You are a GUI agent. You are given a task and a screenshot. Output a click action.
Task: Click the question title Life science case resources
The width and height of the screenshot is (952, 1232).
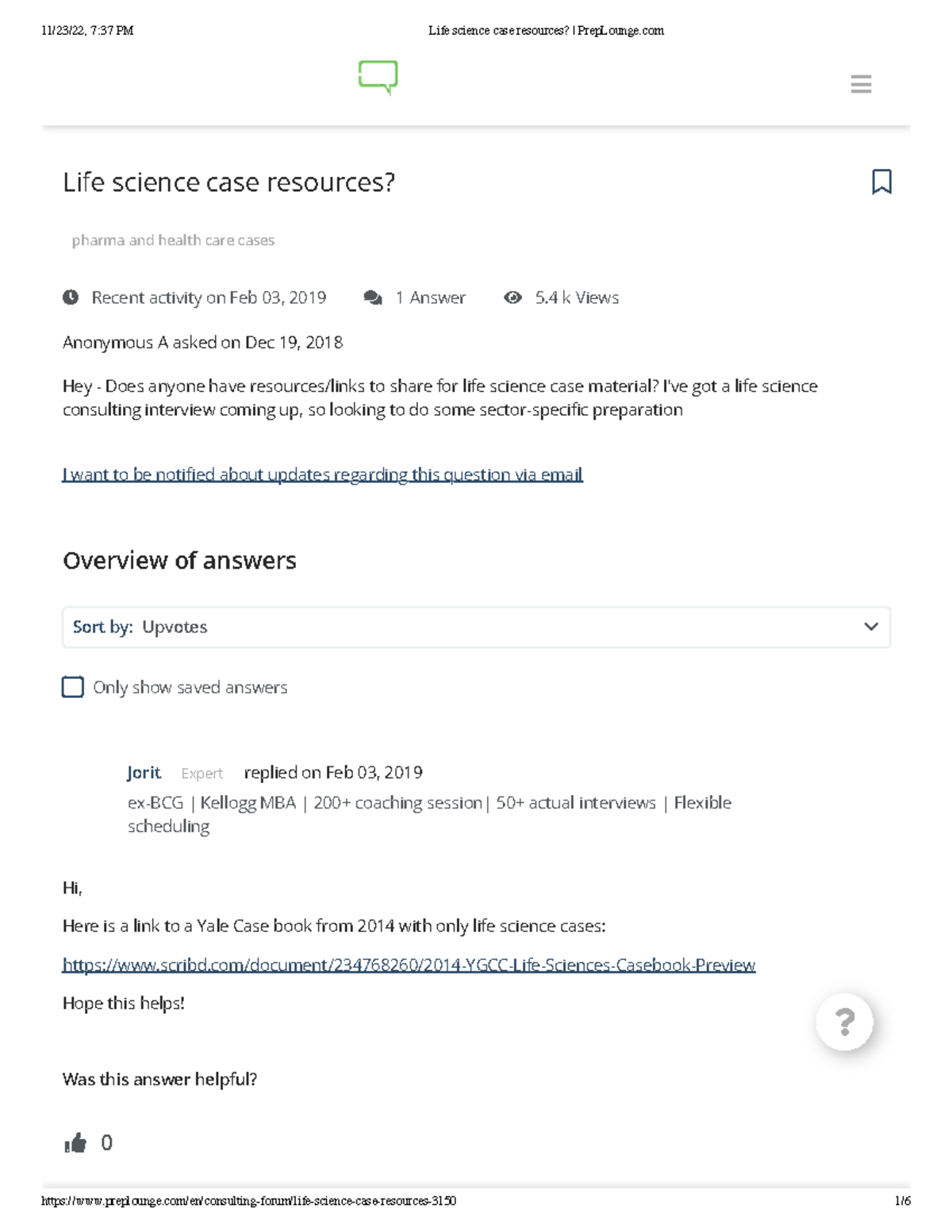click(x=229, y=182)
